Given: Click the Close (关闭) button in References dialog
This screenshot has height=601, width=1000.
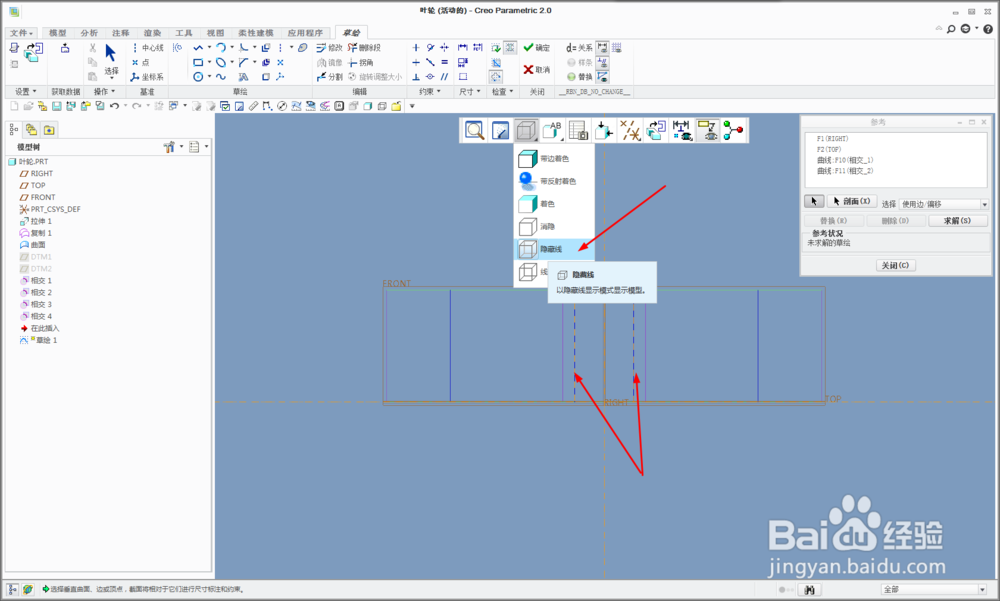Looking at the screenshot, I should pos(895,265).
